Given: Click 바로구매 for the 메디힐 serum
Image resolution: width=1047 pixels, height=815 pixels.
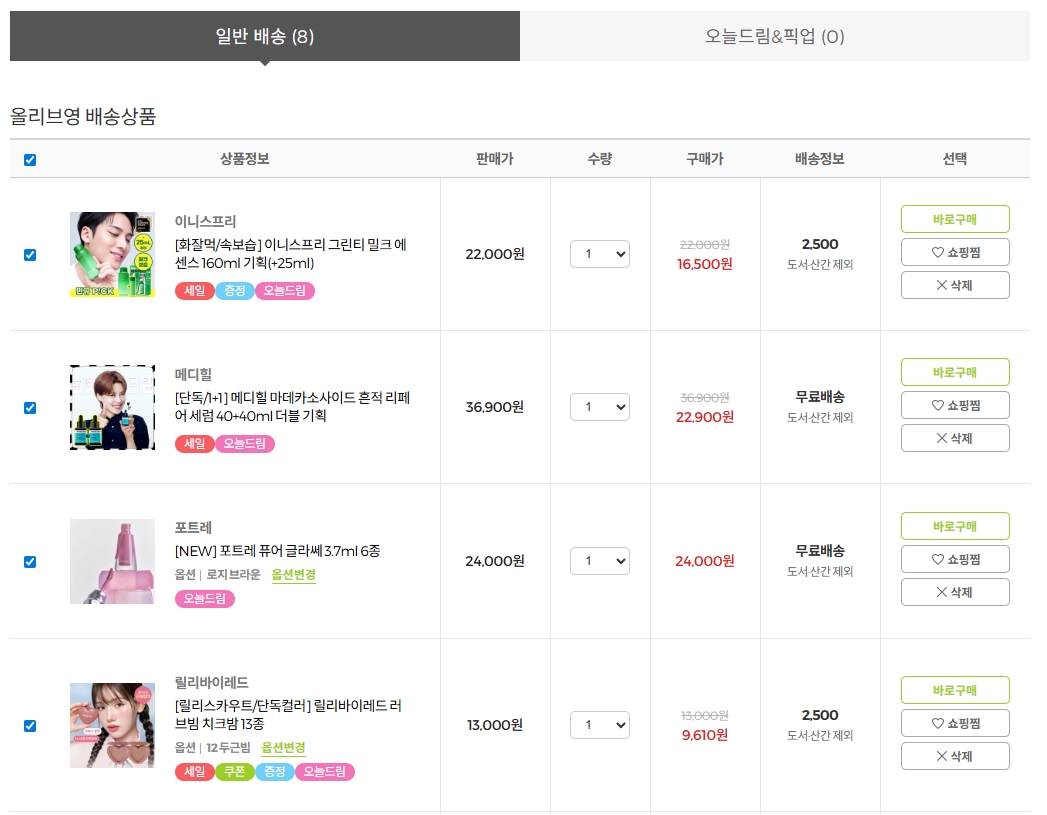Looking at the screenshot, I should (955, 372).
